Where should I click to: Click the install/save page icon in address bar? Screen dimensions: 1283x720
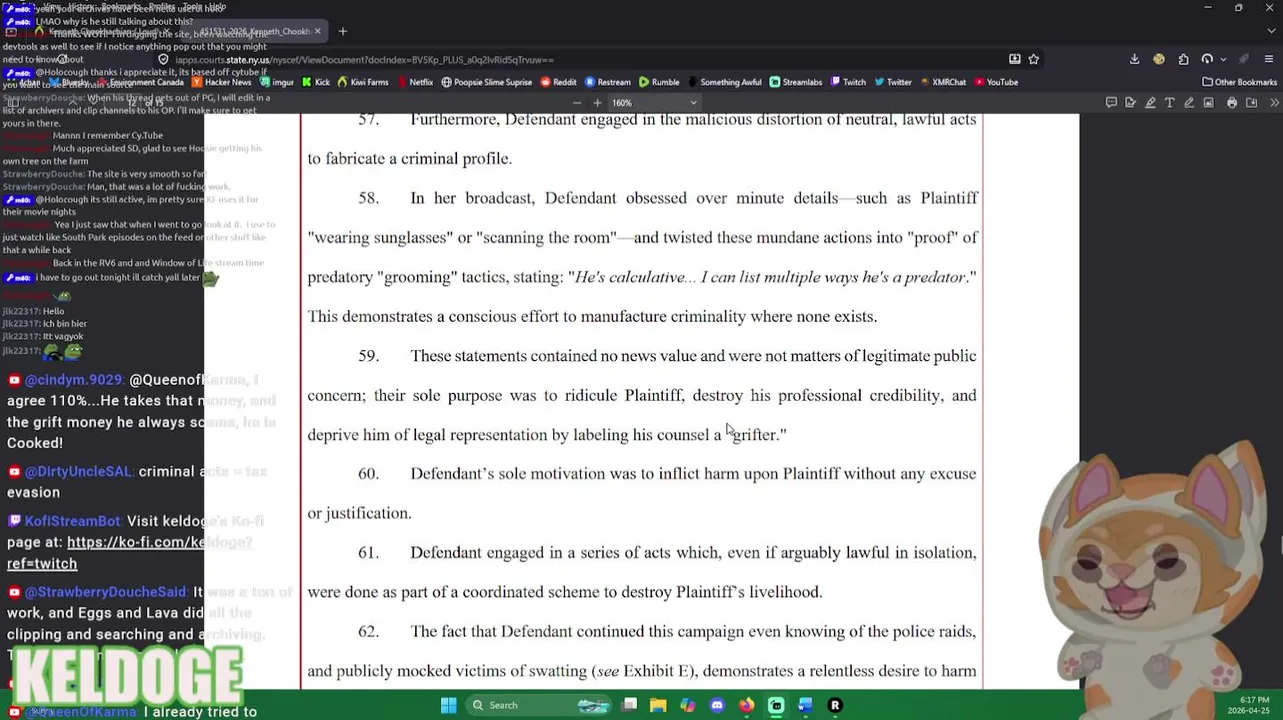click(x=1015, y=59)
